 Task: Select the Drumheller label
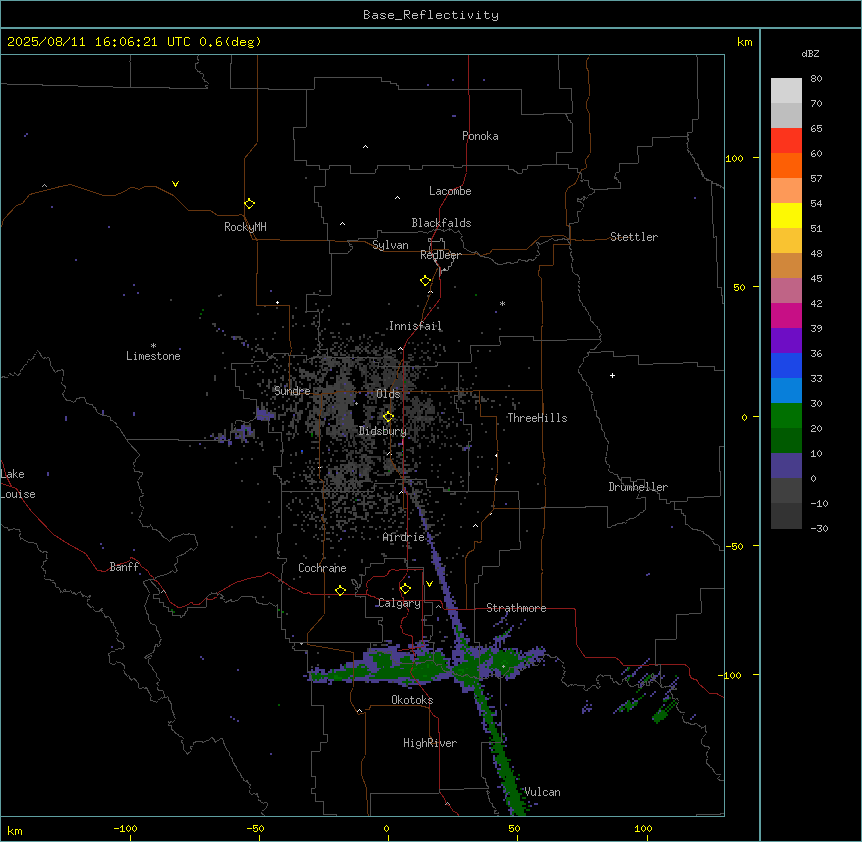[638, 487]
